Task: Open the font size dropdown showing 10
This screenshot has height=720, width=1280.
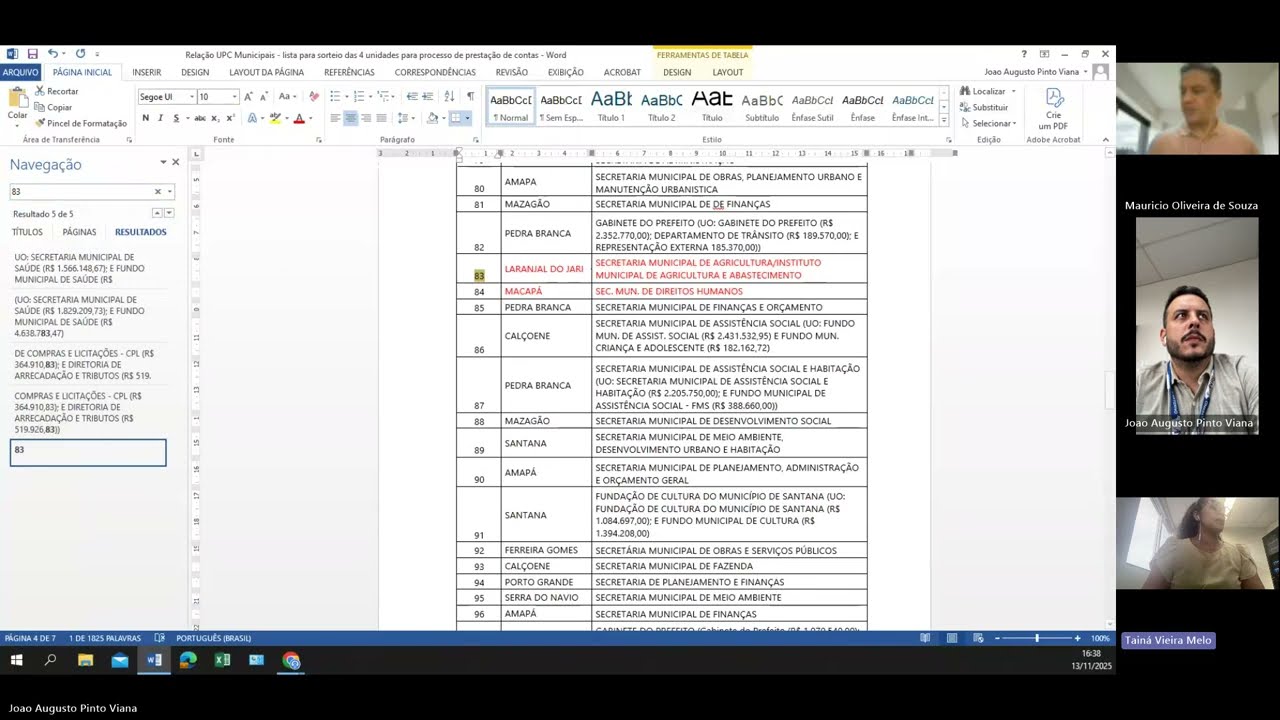Action: click(235, 97)
